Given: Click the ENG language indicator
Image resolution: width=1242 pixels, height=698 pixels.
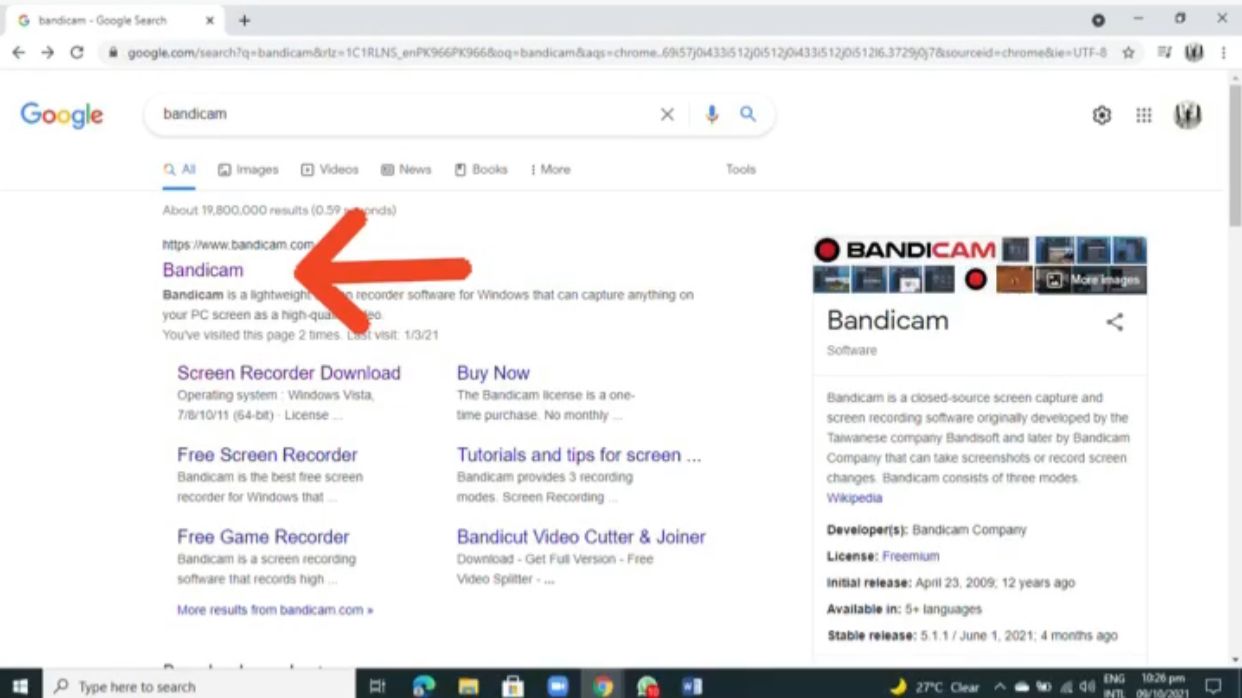Looking at the screenshot, I should point(1114,686).
